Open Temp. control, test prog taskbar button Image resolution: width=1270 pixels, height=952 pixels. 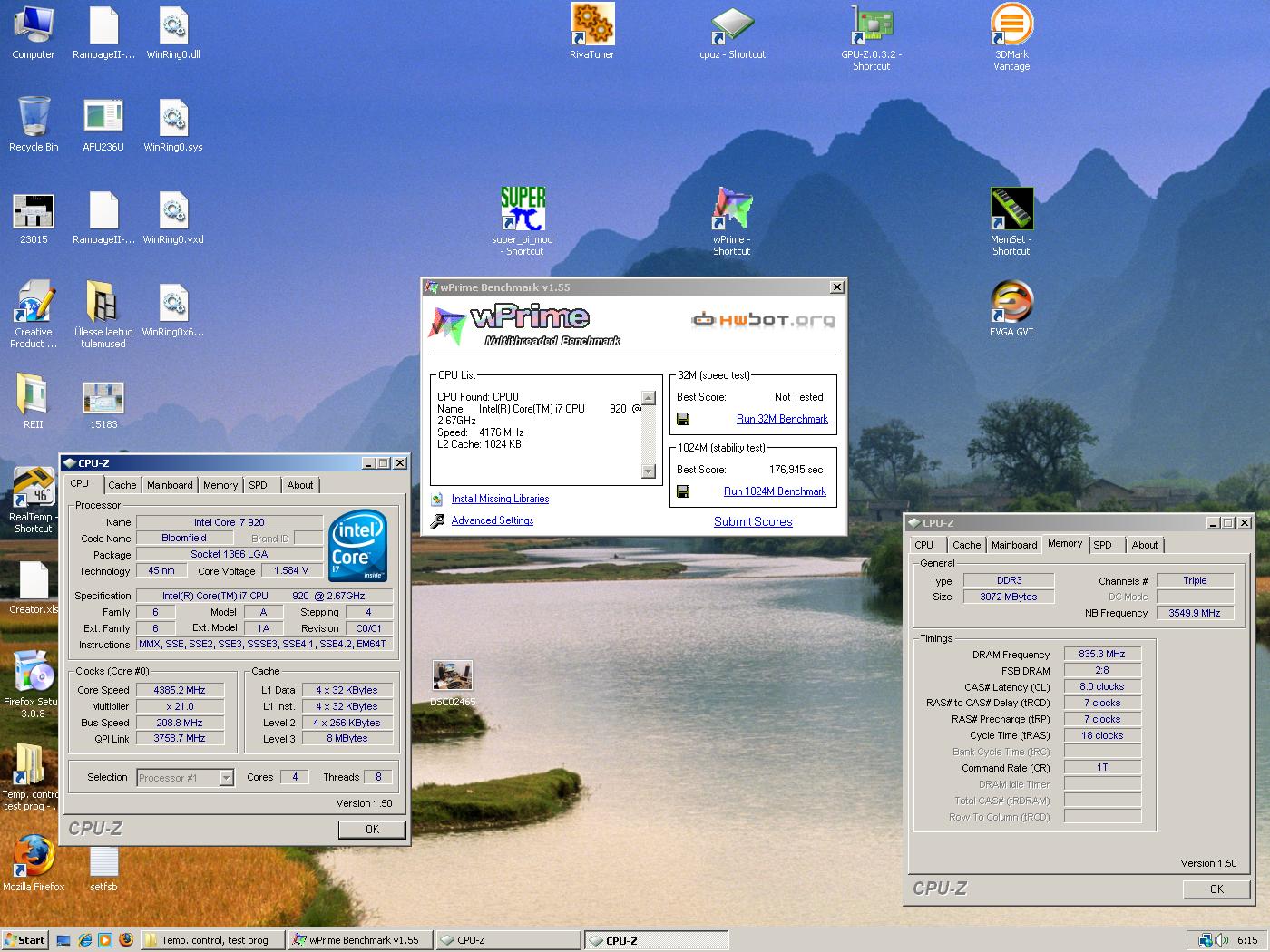pyautogui.click(x=213, y=940)
